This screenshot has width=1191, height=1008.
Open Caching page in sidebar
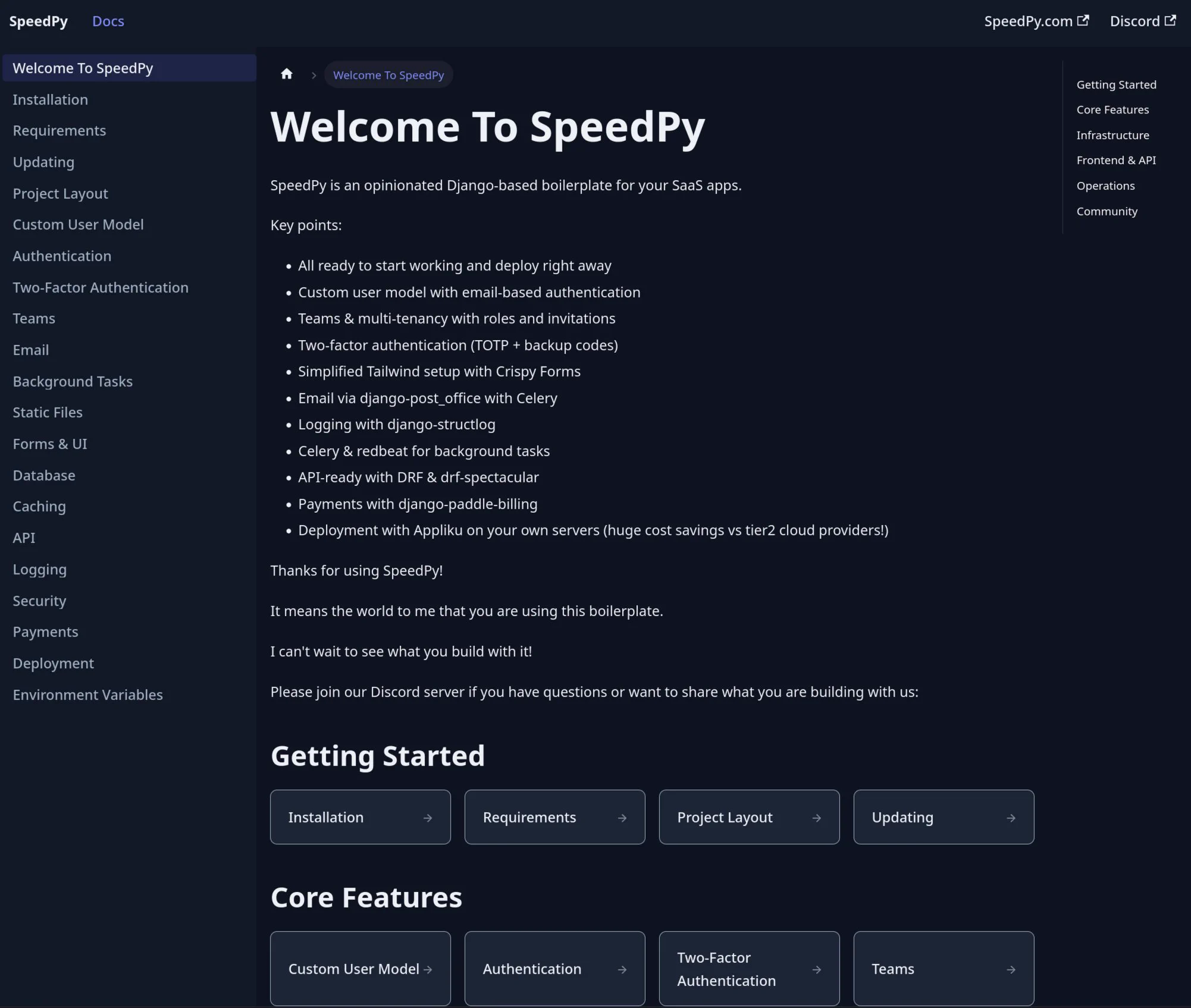tap(130, 506)
